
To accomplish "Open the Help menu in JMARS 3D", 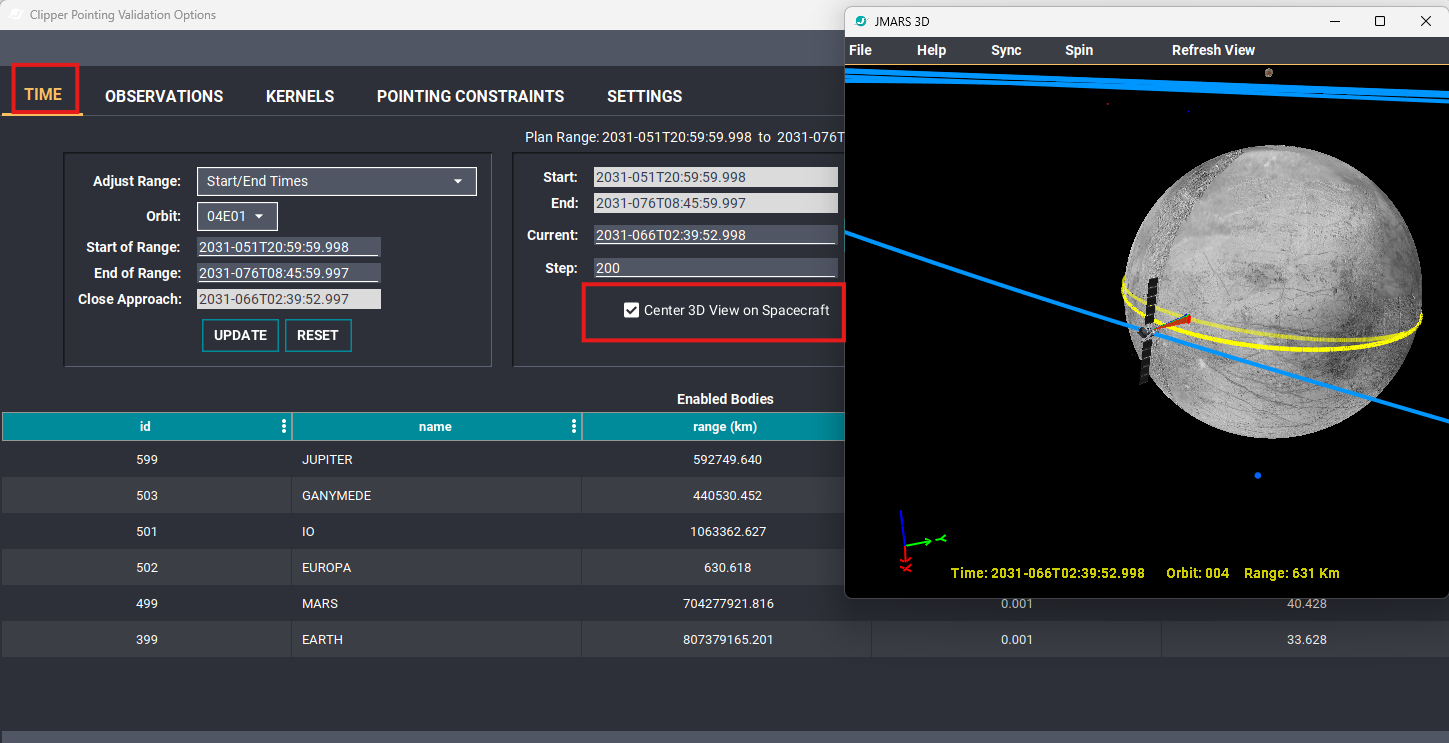I will click(x=931, y=50).
